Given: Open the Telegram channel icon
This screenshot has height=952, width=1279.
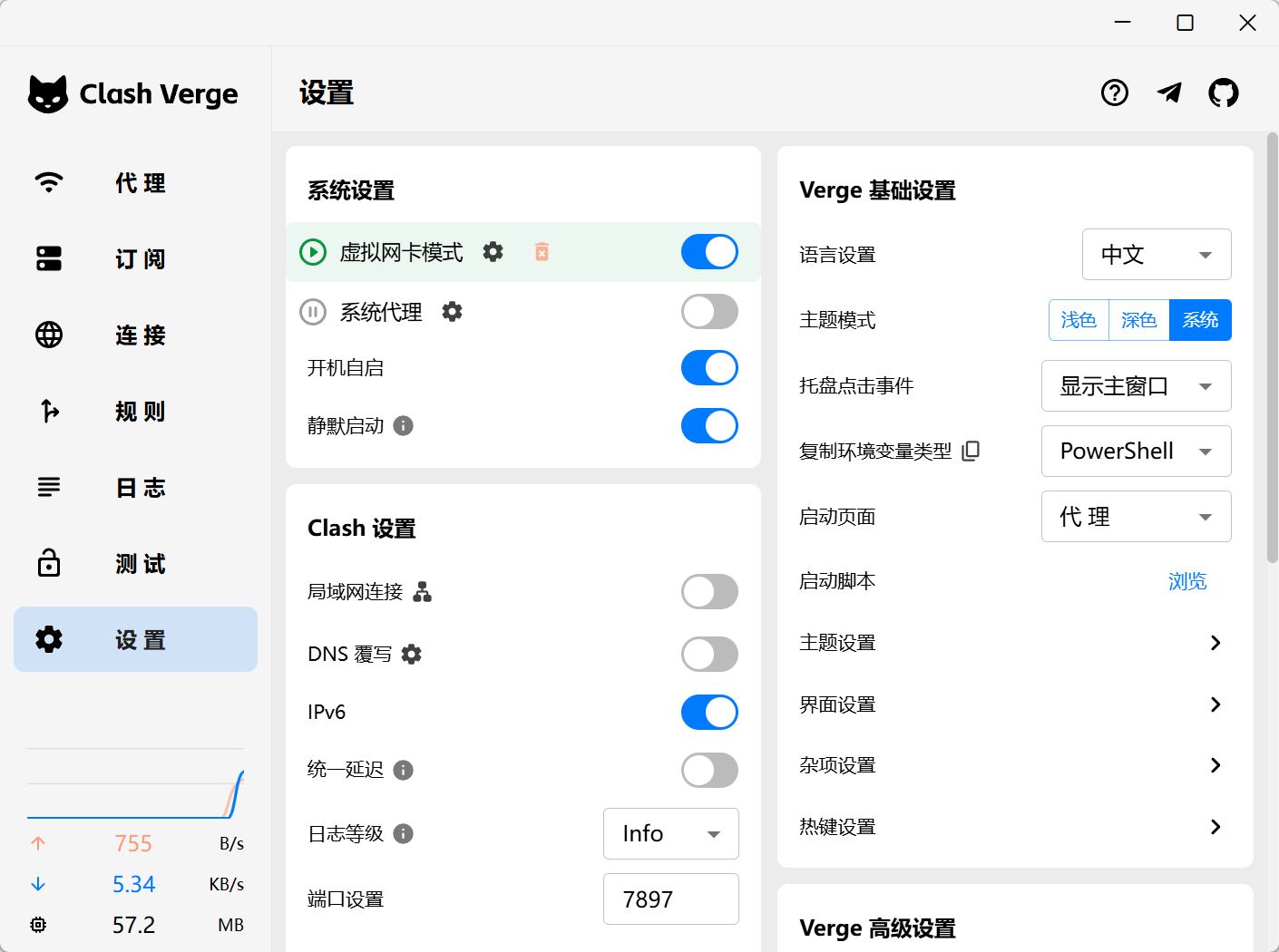Looking at the screenshot, I should point(1169,92).
